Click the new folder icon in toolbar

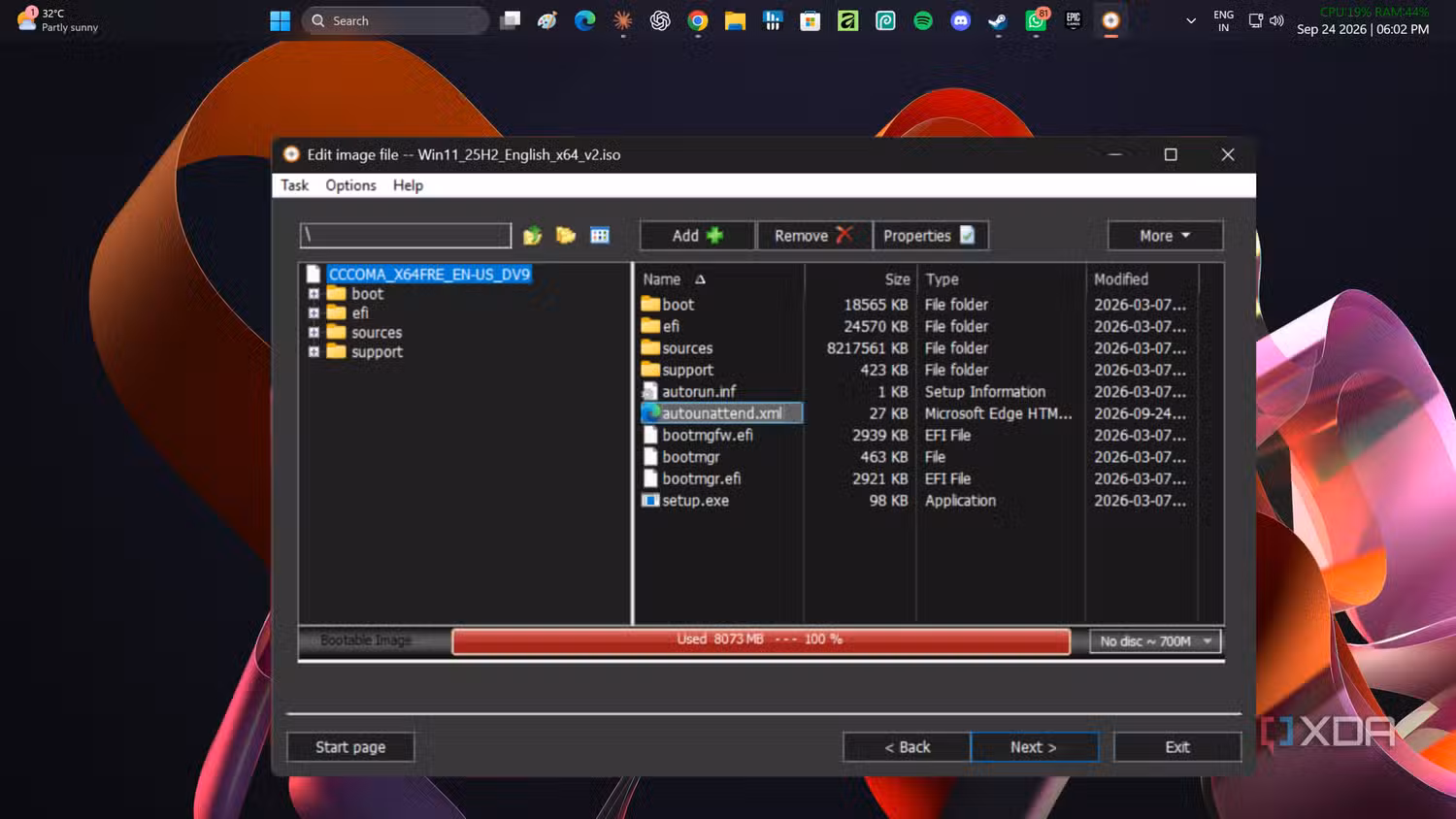coord(566,235)
